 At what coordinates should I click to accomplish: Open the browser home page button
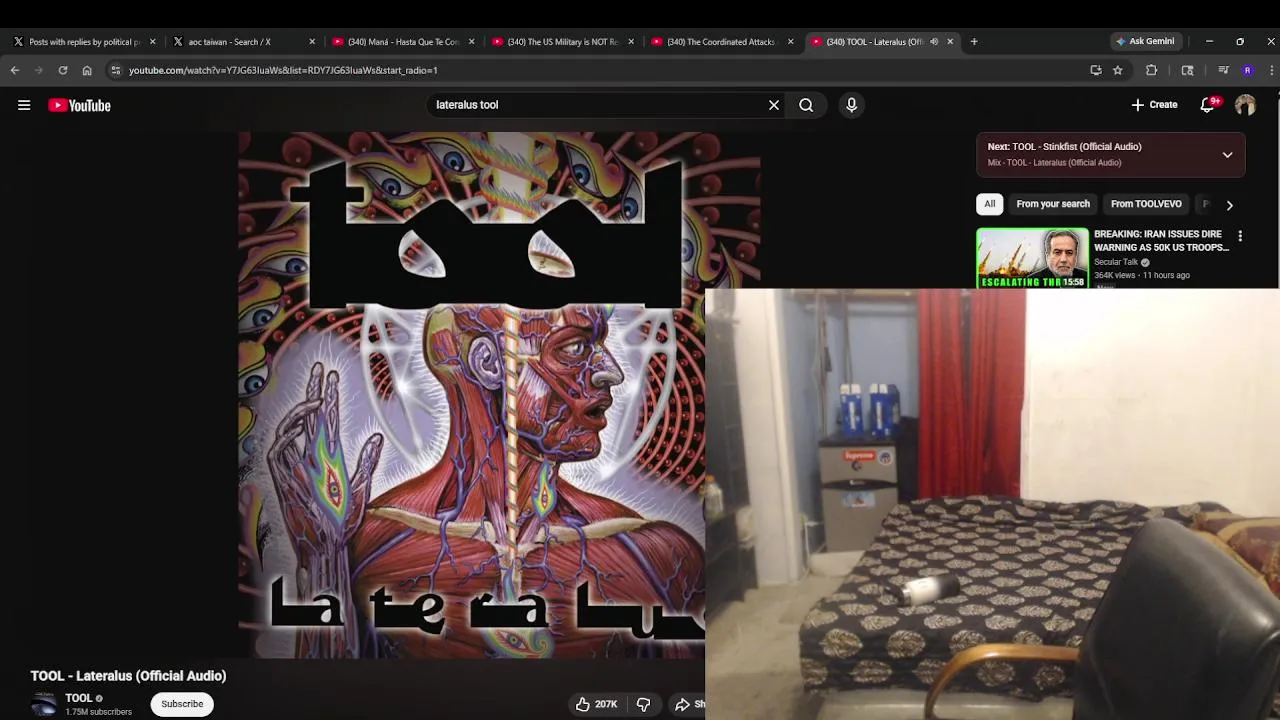(87, 70)
